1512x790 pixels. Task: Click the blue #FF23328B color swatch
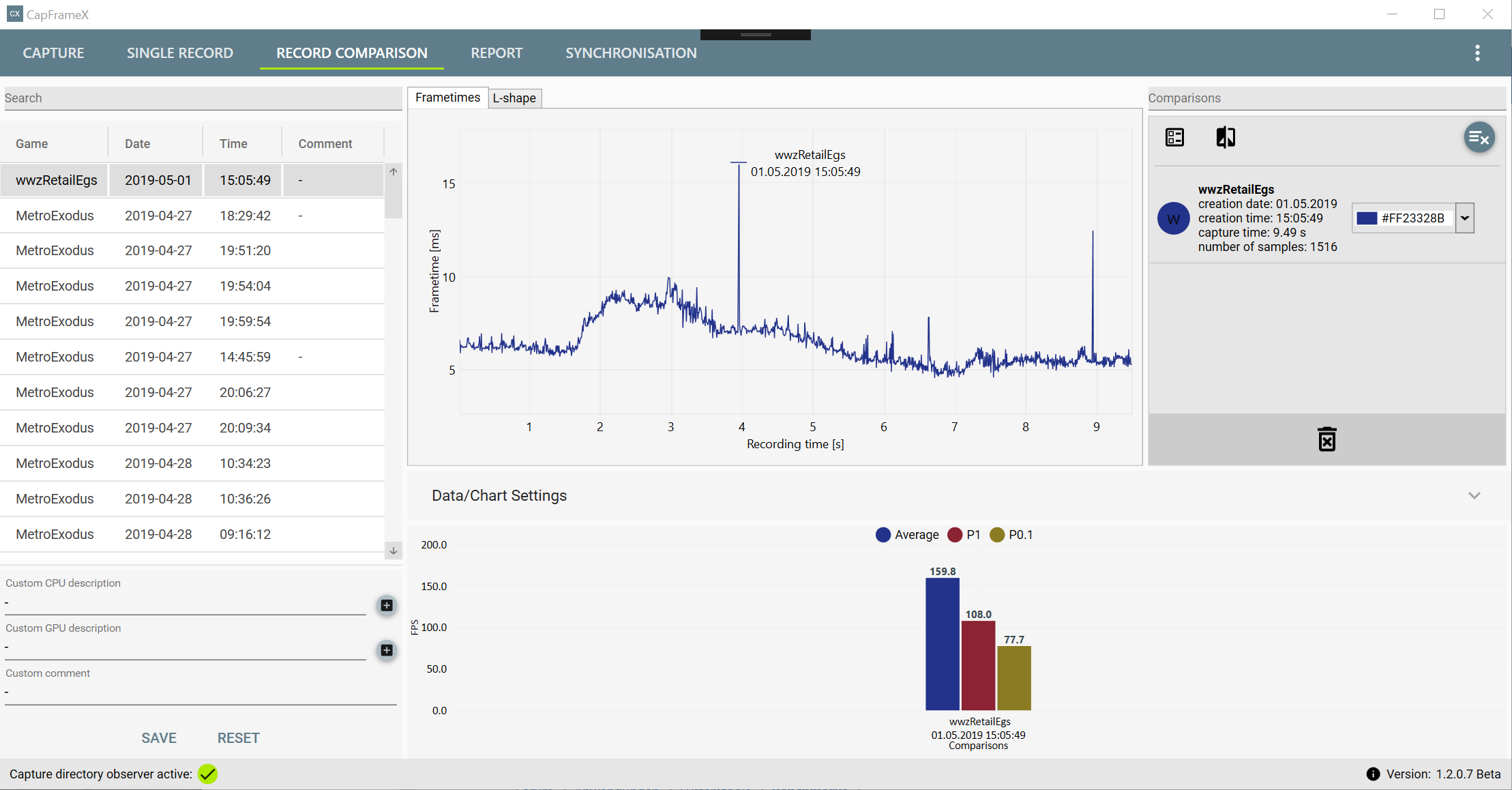coord(1367,218)
